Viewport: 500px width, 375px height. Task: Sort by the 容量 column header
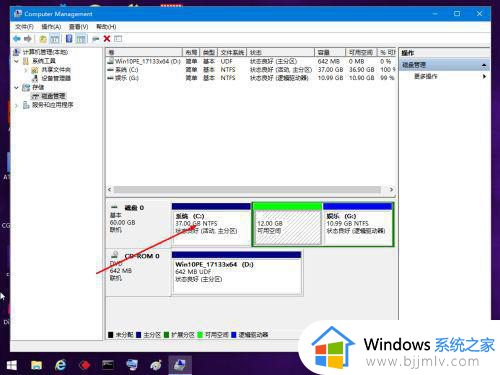tap(330, 52)
